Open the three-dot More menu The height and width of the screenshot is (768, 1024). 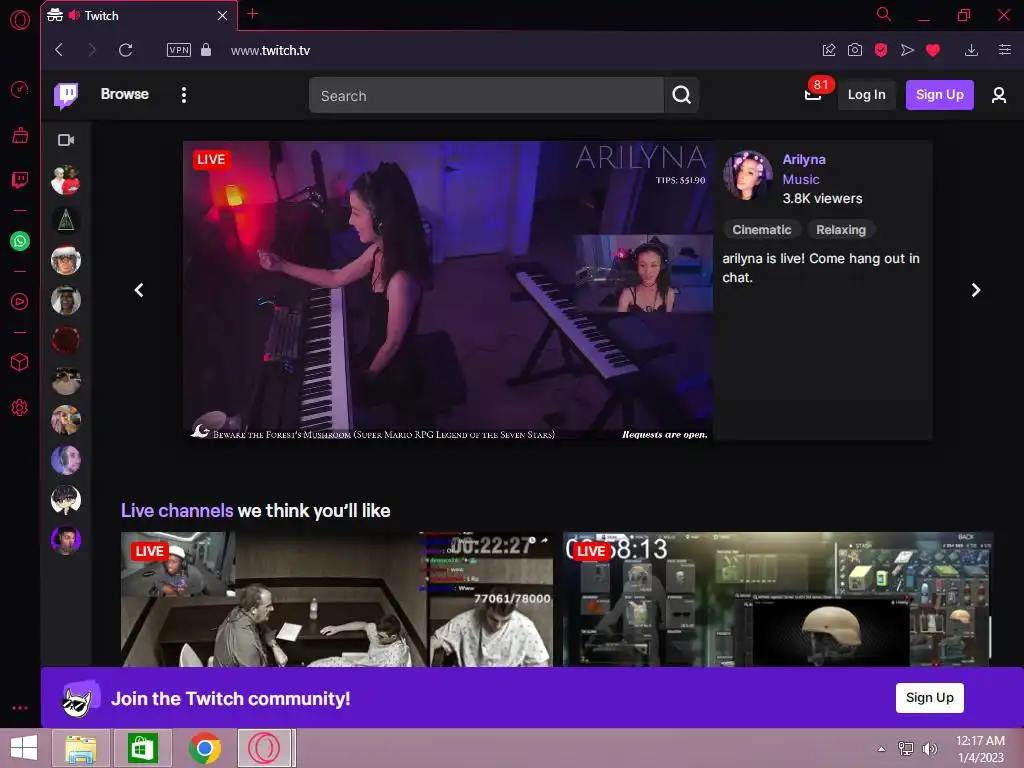[x=184, y=95]
